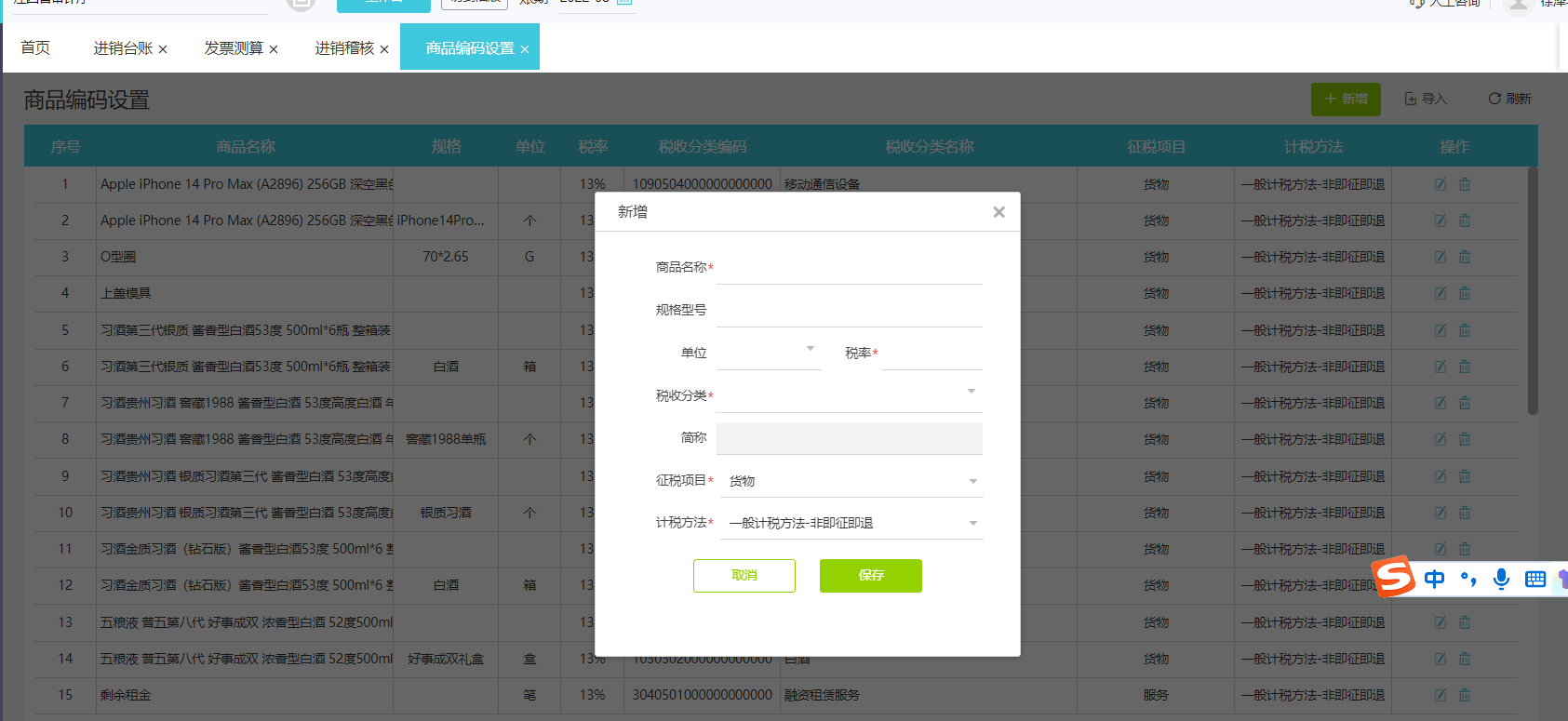Close the 进销台账 tab
Screen dimensions: 1568x721
[163, 49]
